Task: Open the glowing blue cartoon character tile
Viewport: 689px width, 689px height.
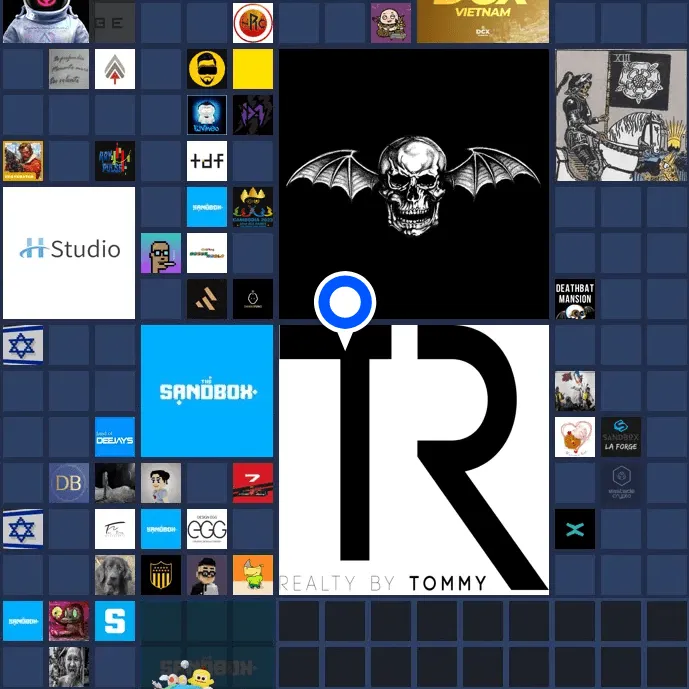Action: coord(207,115)
